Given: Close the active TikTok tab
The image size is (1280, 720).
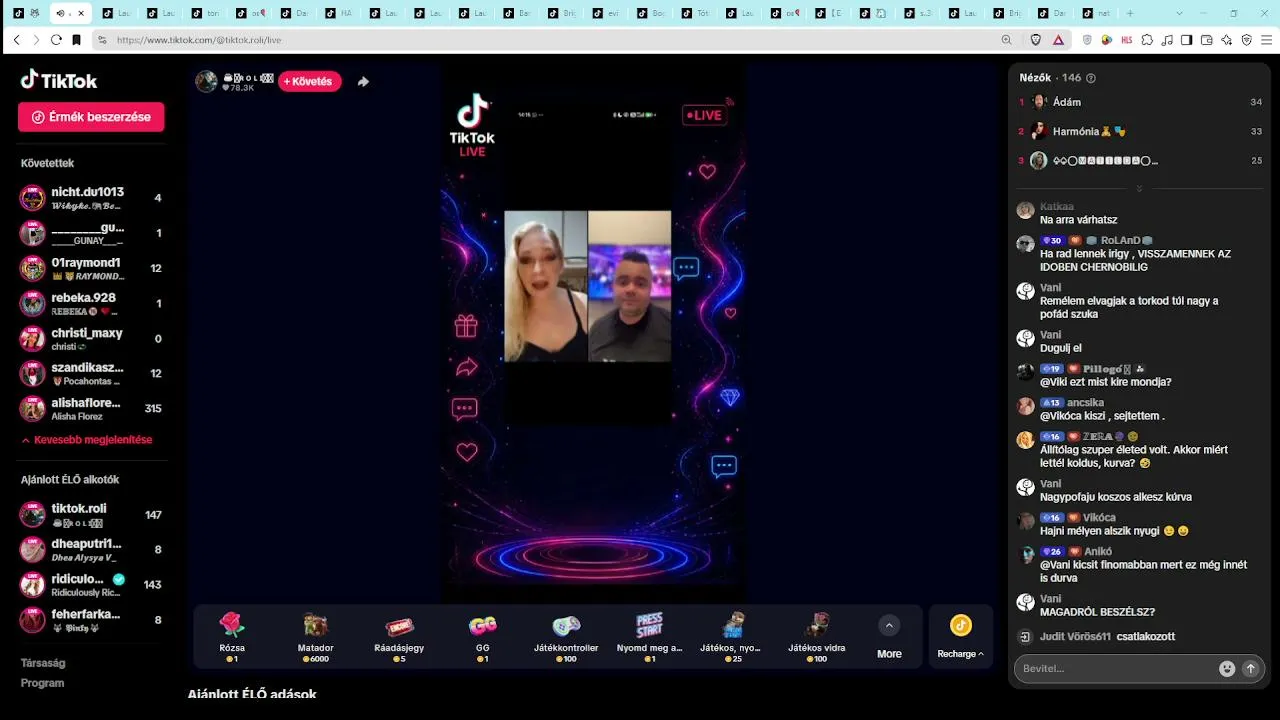Looking at the screenshot, I should (81, 13).
